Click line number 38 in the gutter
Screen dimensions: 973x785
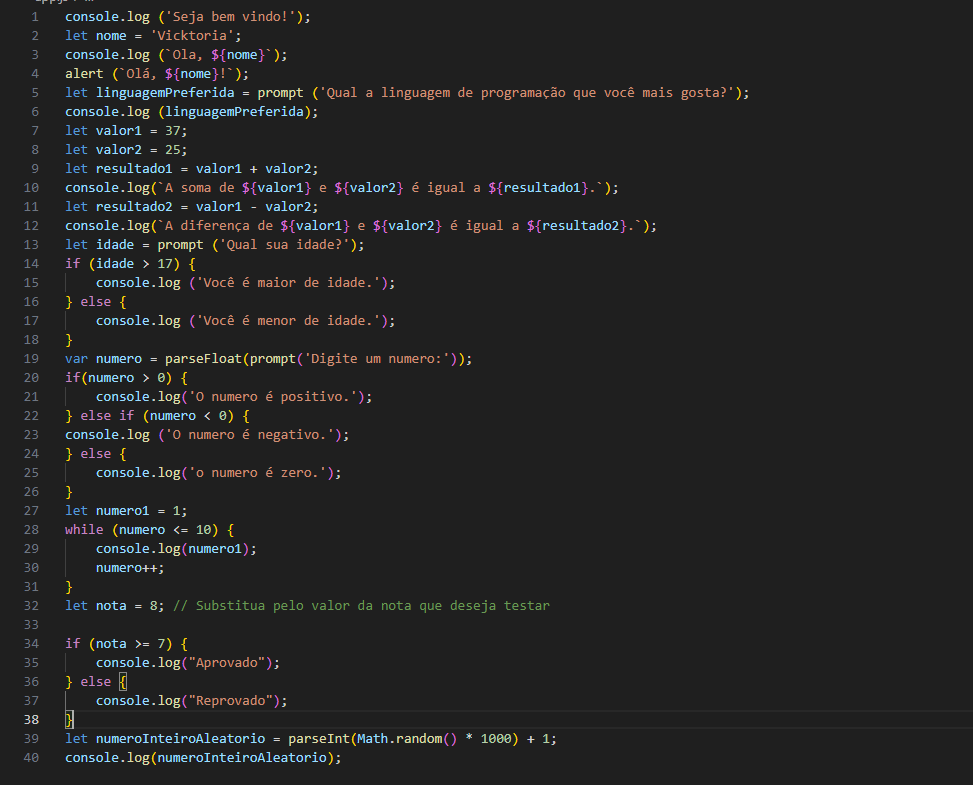pos(31,720)
